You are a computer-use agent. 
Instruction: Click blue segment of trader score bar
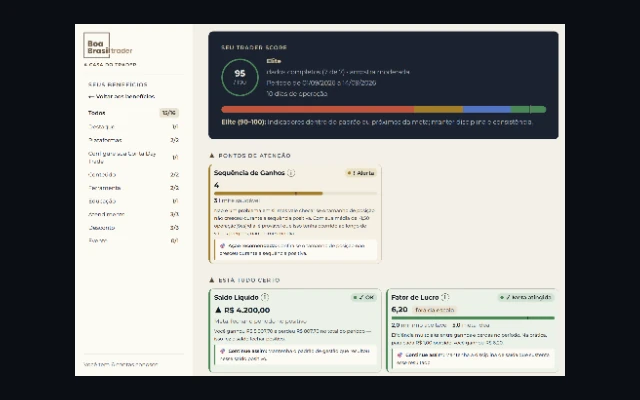pos(487,109)
